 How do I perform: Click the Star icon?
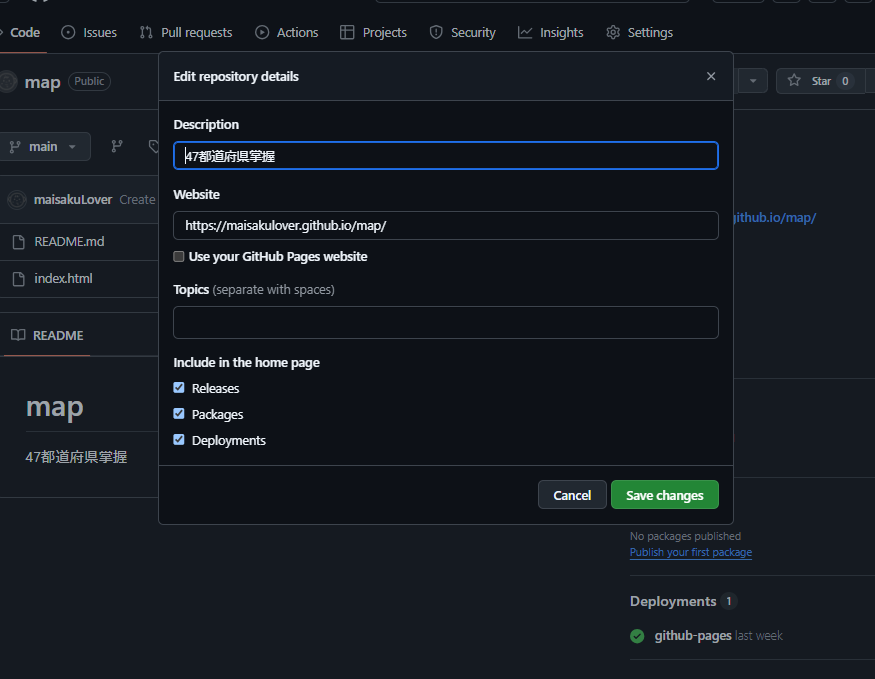794,81
